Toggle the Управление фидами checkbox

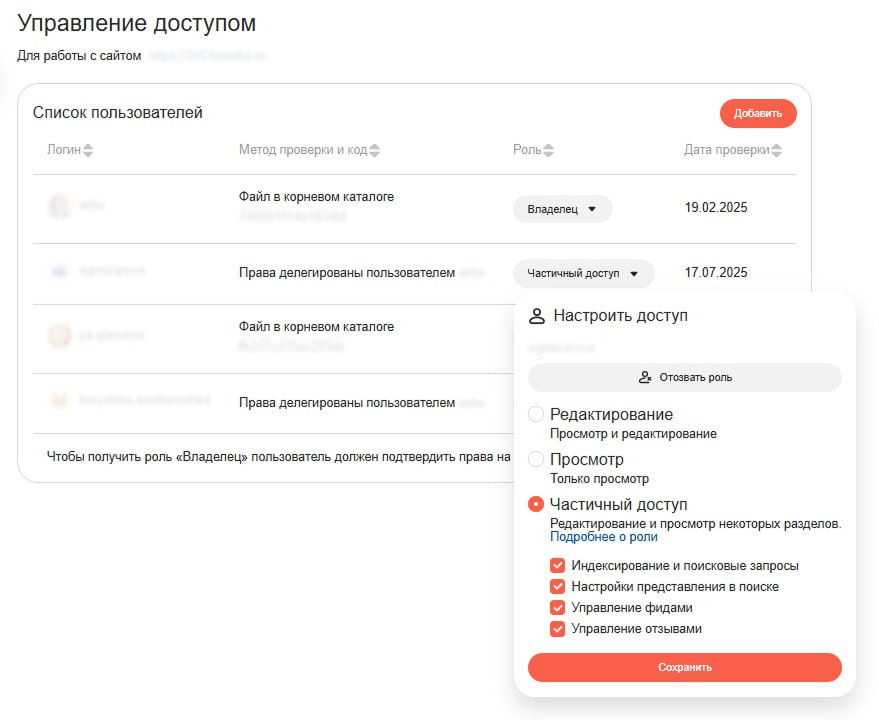click(558, 608)
